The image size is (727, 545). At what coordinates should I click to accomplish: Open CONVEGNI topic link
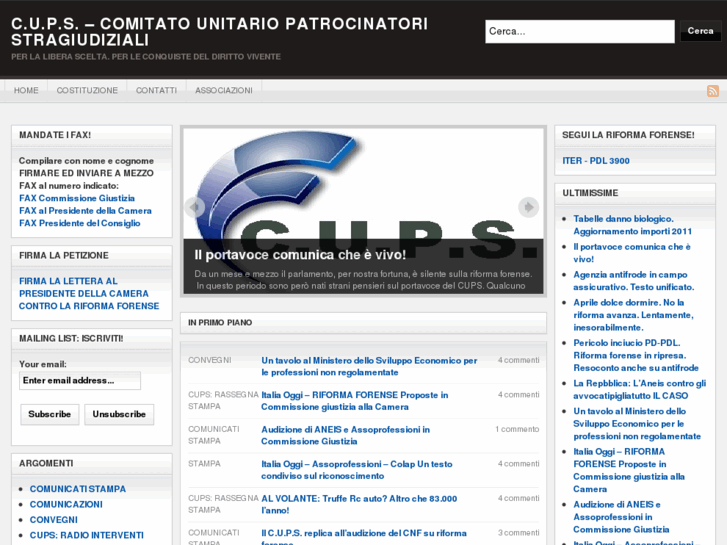(54, 520)
